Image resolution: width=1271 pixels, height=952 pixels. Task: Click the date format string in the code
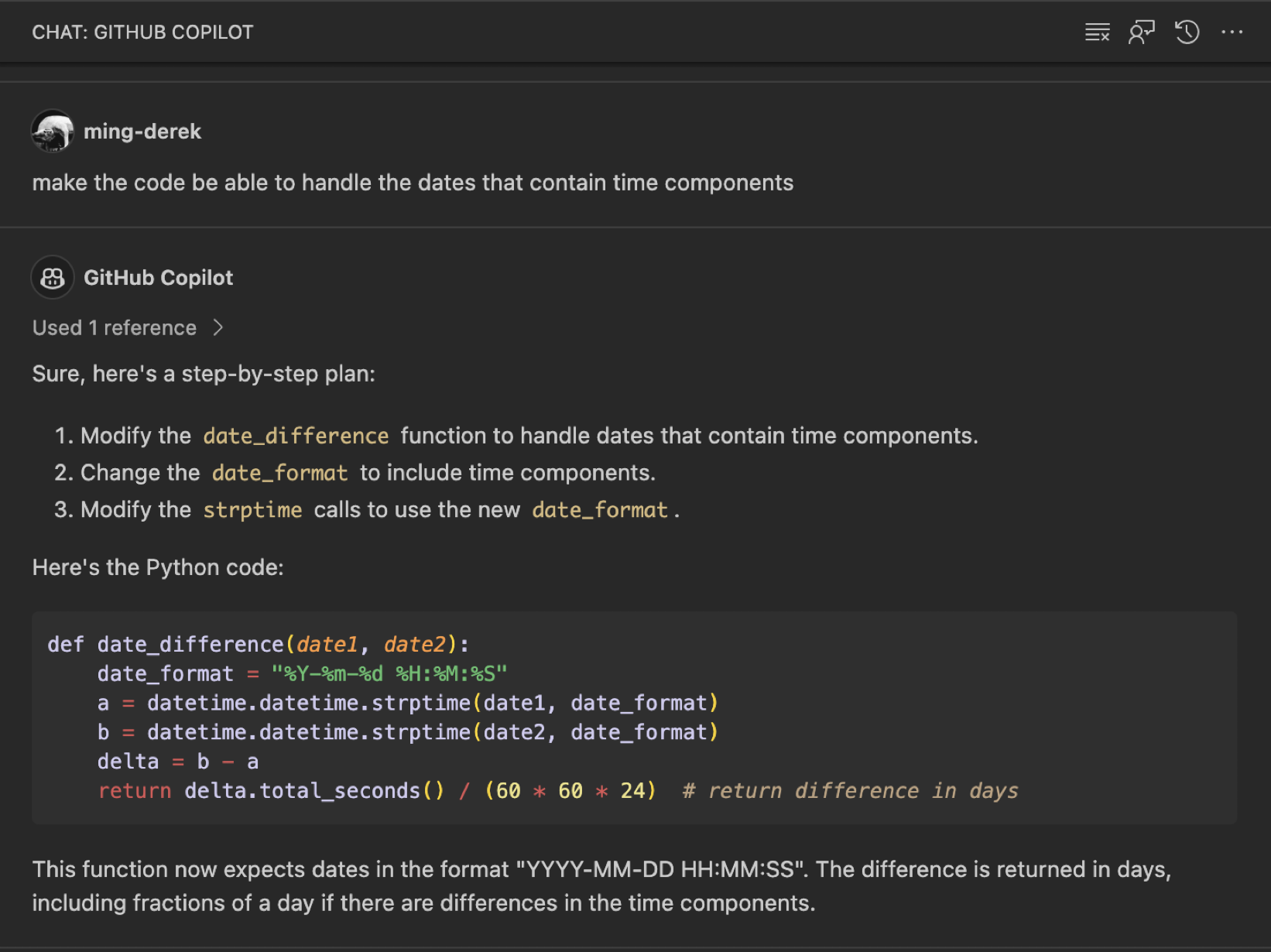pyautogui.click(x=389, y=673)
